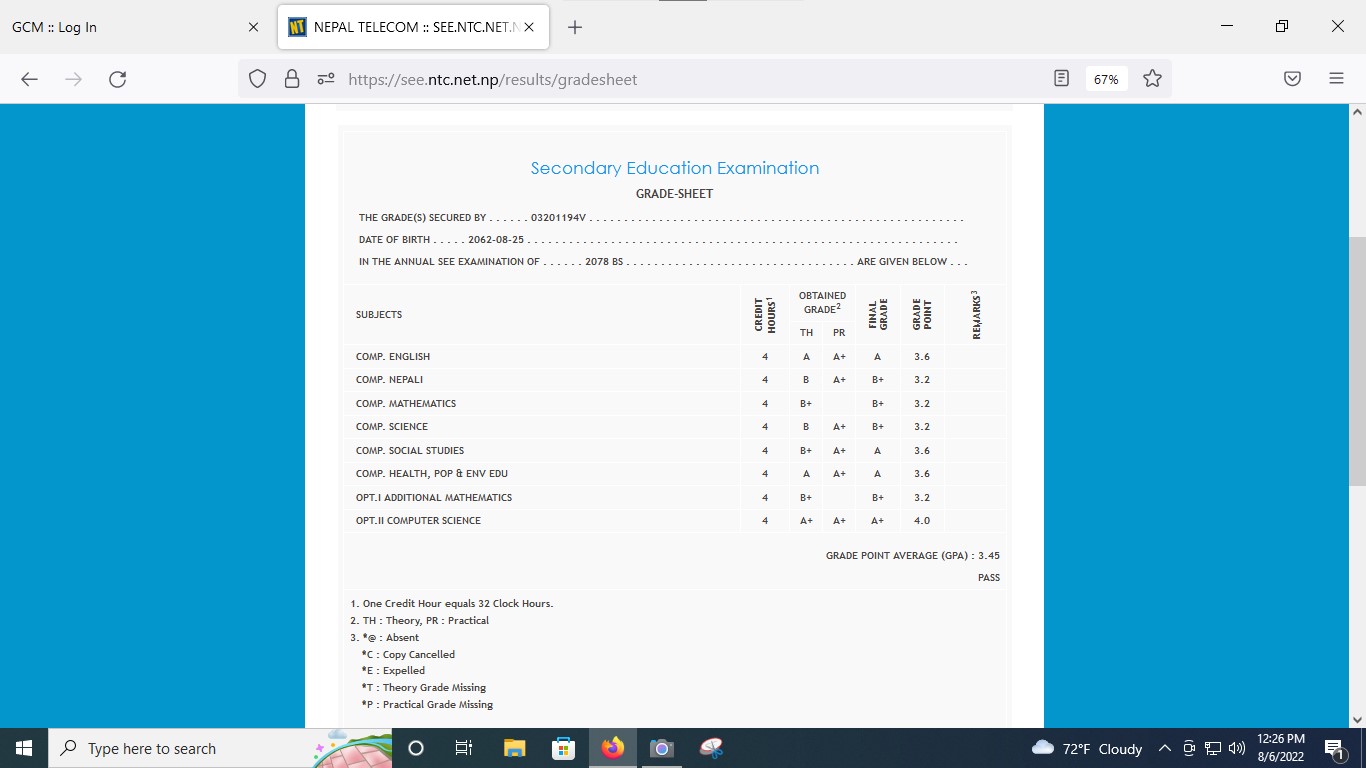Close the Nepal Telecom tab
Viewport: 1366px width, 768px height.
529,27
